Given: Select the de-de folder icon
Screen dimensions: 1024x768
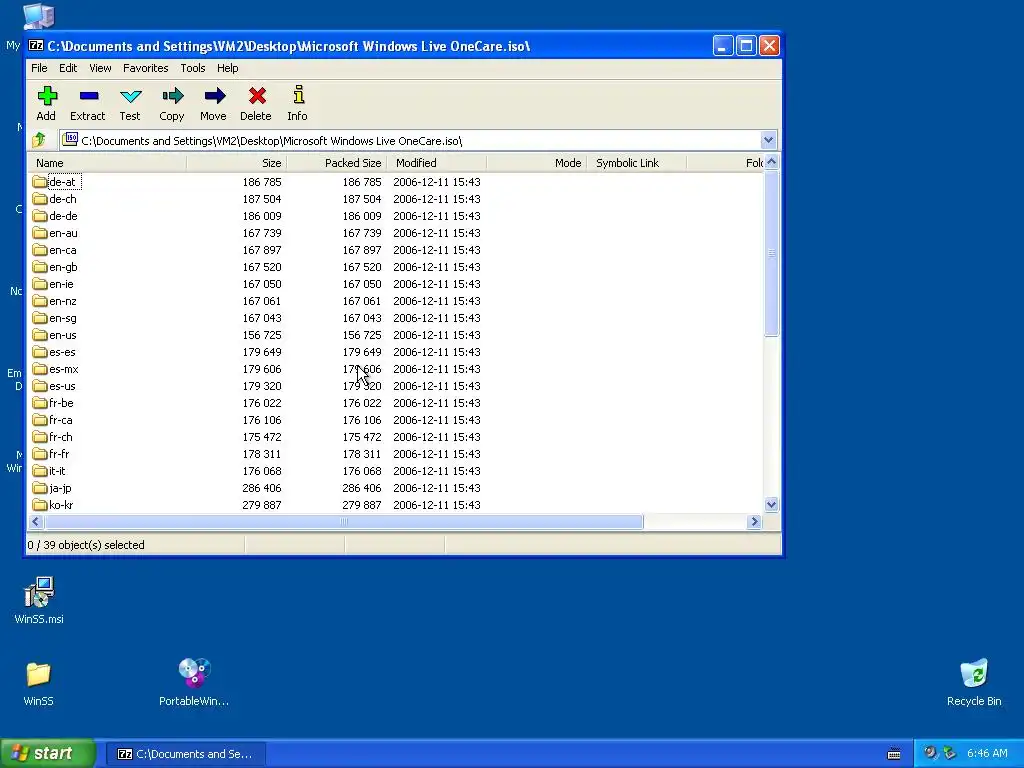Looking at the screenshot, I should point(40,216).
